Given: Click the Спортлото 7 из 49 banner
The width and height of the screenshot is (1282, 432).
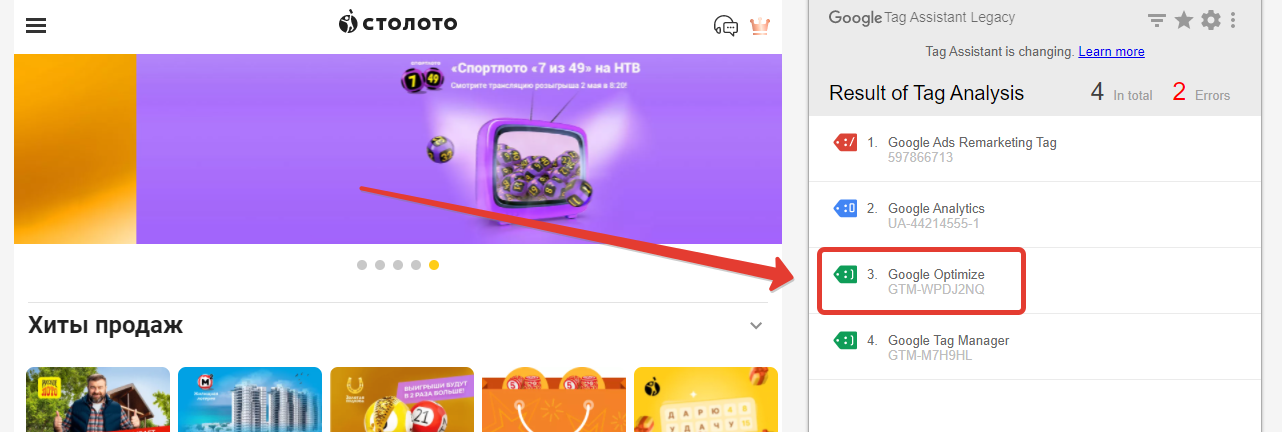Looking at the screenshot, I should 459,149.
